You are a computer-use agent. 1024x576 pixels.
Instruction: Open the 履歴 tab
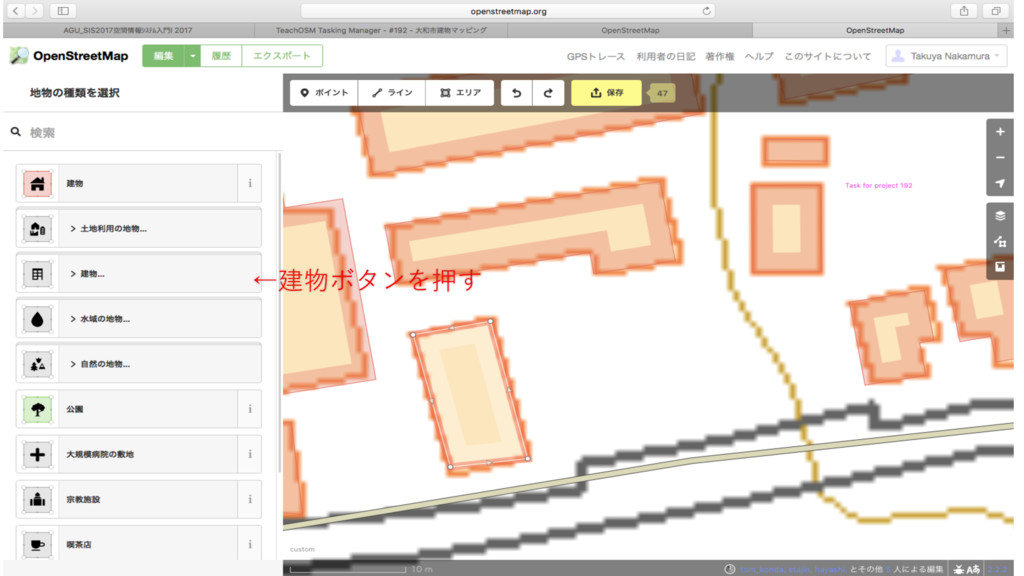coord(221,56)
